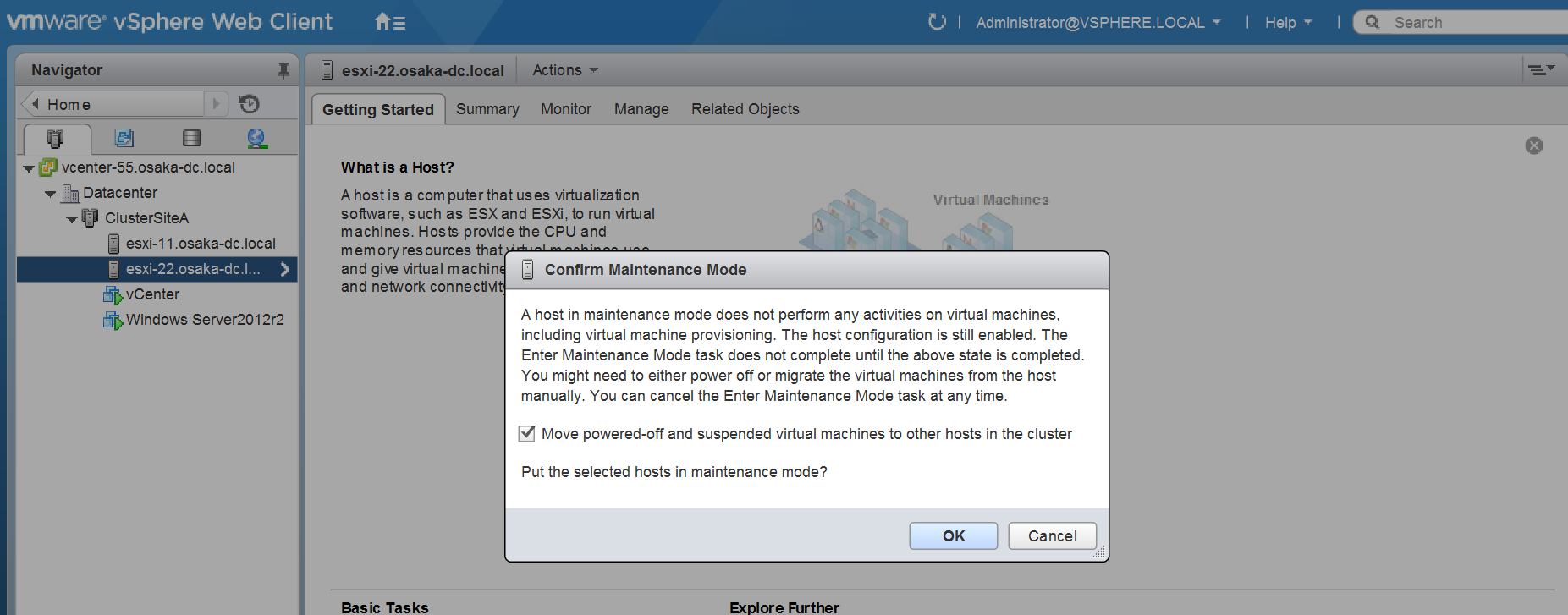This screenshot has width=1568, height=615.
Task: Click the refresh icon in top bar
Action: pos(936,22)
